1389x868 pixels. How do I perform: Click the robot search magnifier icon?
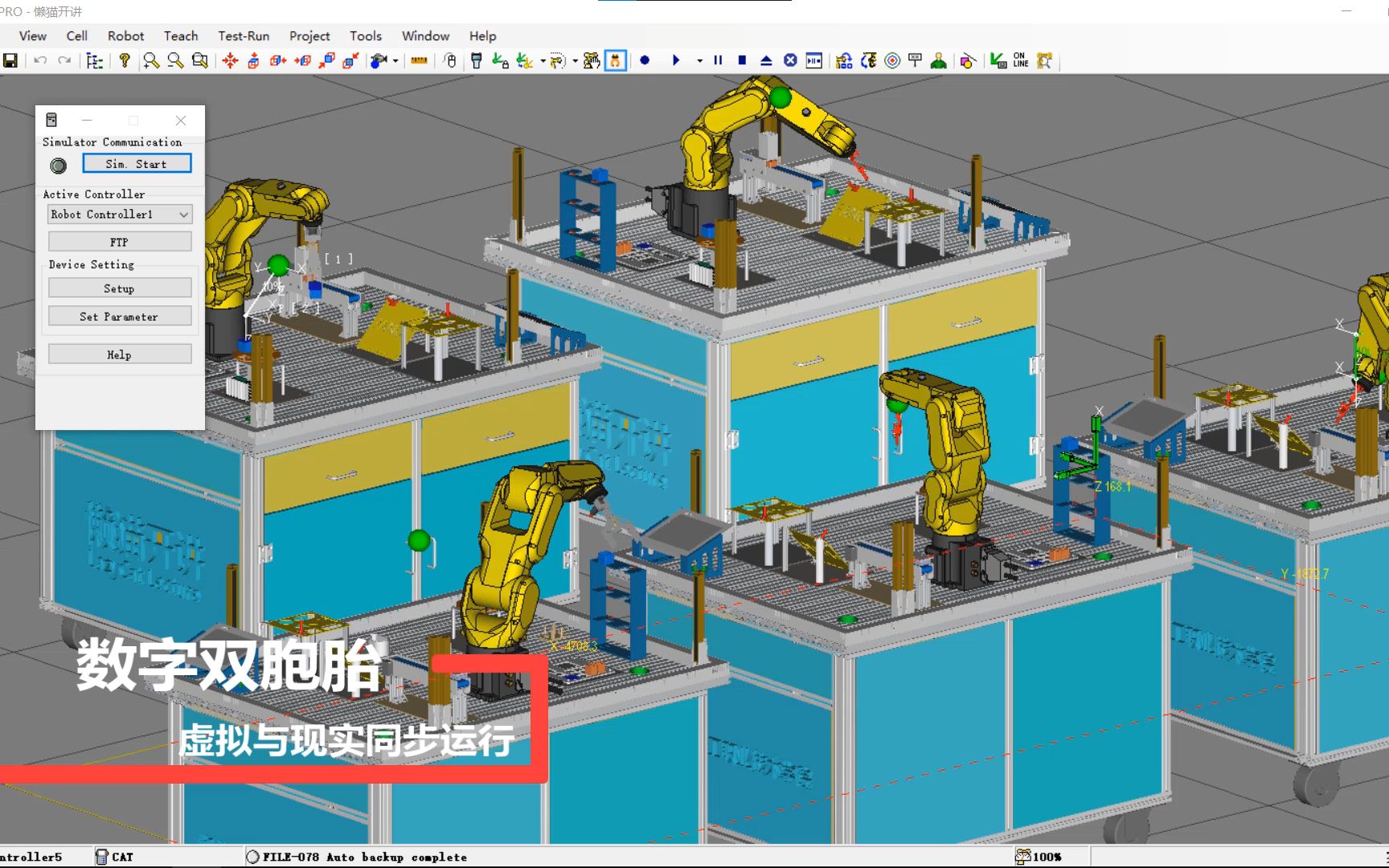click(1044, 61)
